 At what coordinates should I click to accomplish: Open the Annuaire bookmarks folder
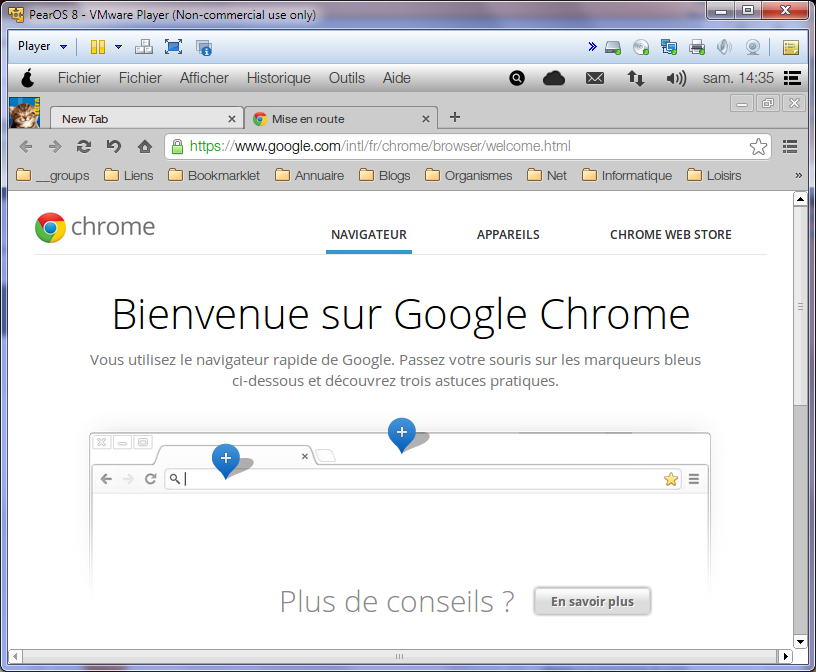coord(309,175)
